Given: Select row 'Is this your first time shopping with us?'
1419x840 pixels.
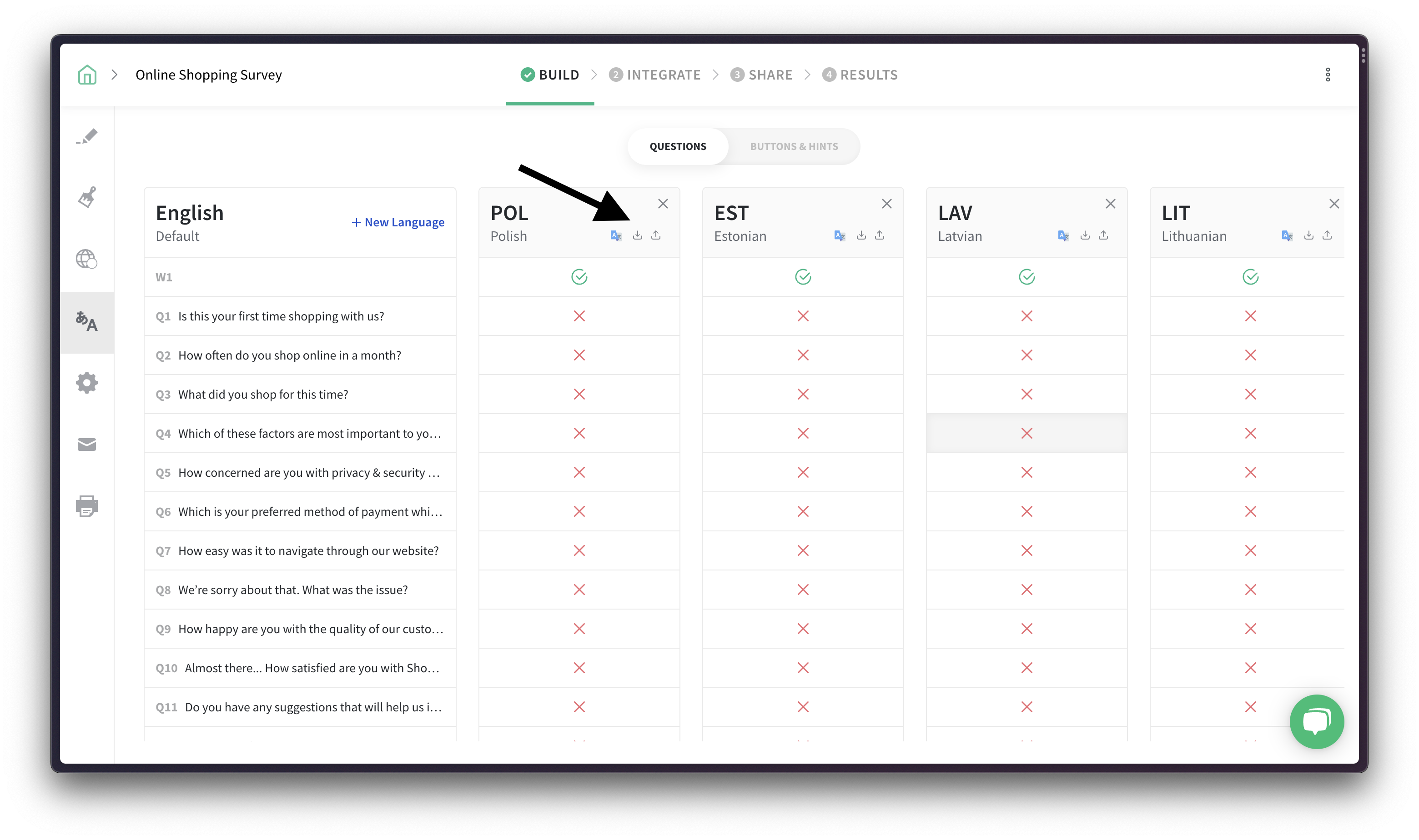Looking at the screenshot, I should [300, 316].
